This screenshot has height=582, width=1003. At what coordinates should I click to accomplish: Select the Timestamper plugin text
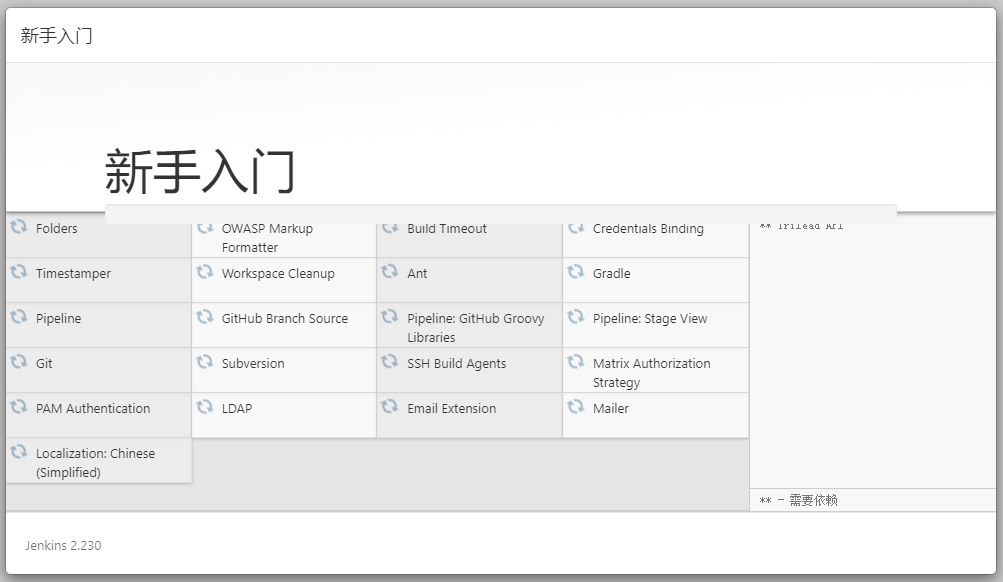[x=73, y=274]
